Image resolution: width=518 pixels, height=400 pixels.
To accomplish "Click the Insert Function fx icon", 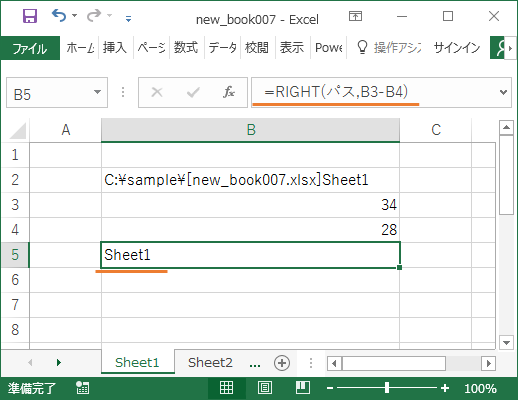I will coord(229,92).
